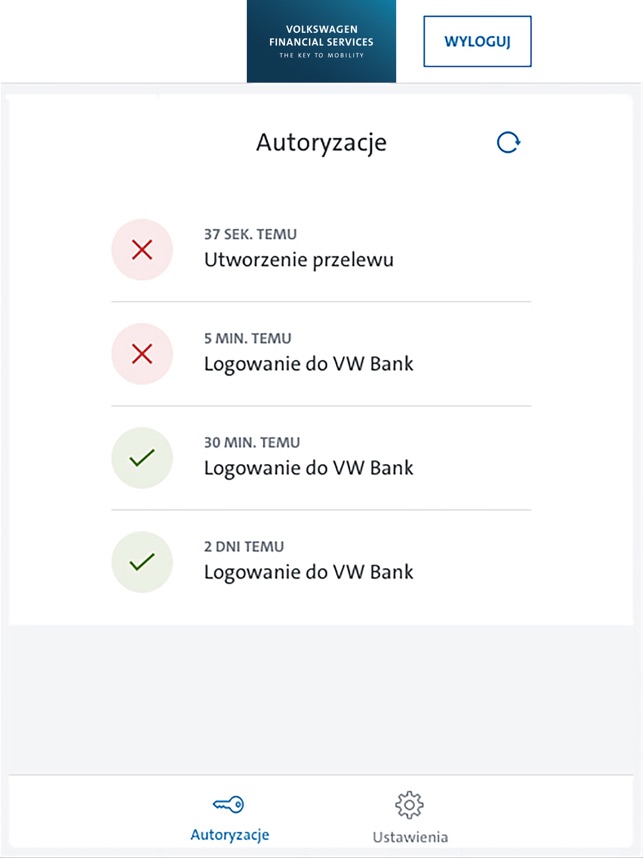Click the "30 MIN. TEMU" timestamp
The image size is (643, 858).
[251, 443]
